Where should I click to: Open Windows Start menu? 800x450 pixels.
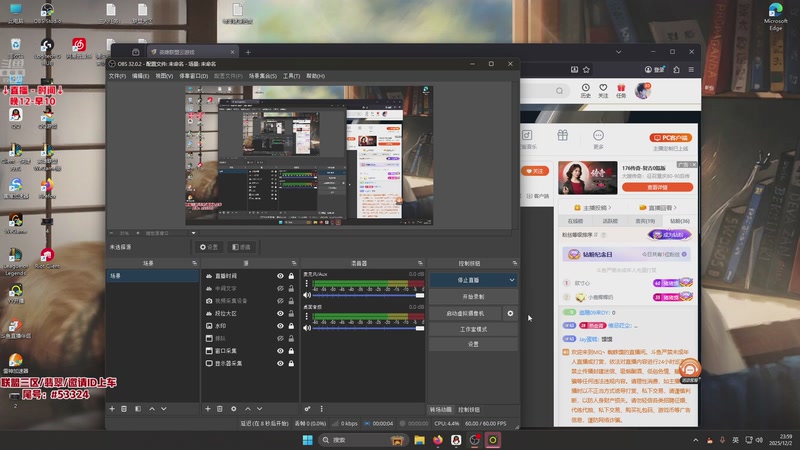tap(307, 440)
